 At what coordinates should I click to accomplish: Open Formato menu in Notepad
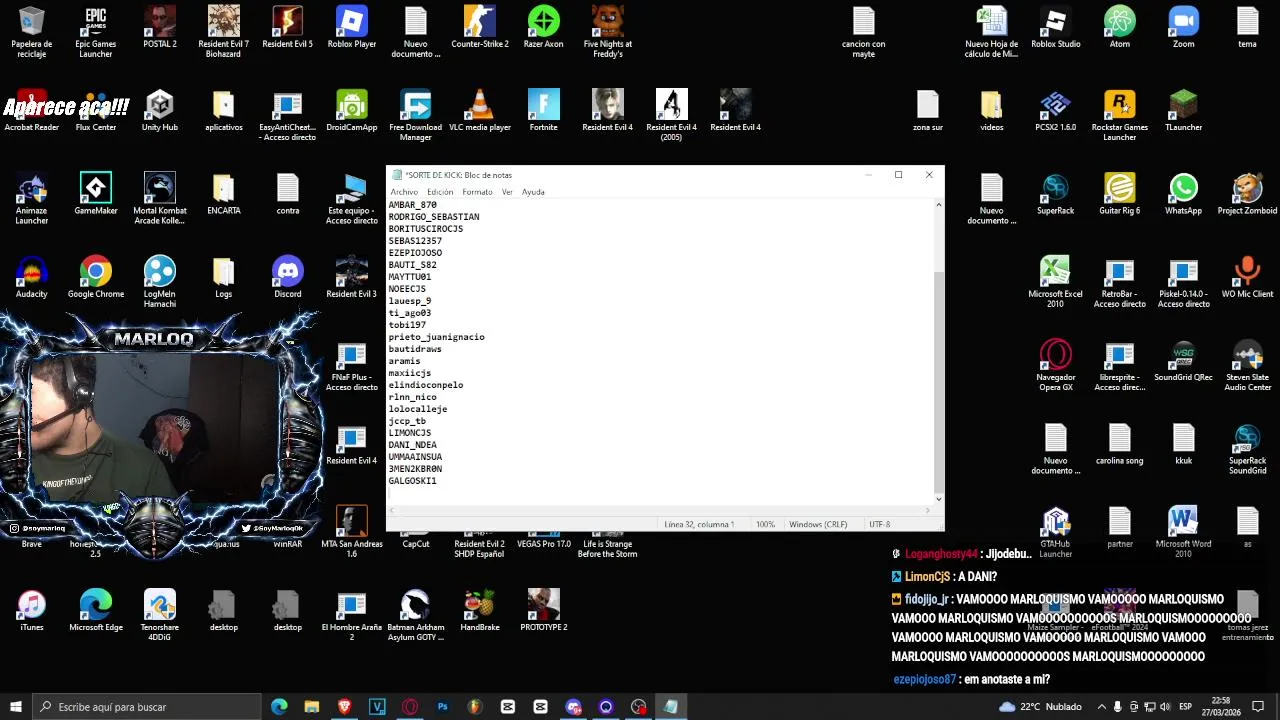tap(477, 192)
